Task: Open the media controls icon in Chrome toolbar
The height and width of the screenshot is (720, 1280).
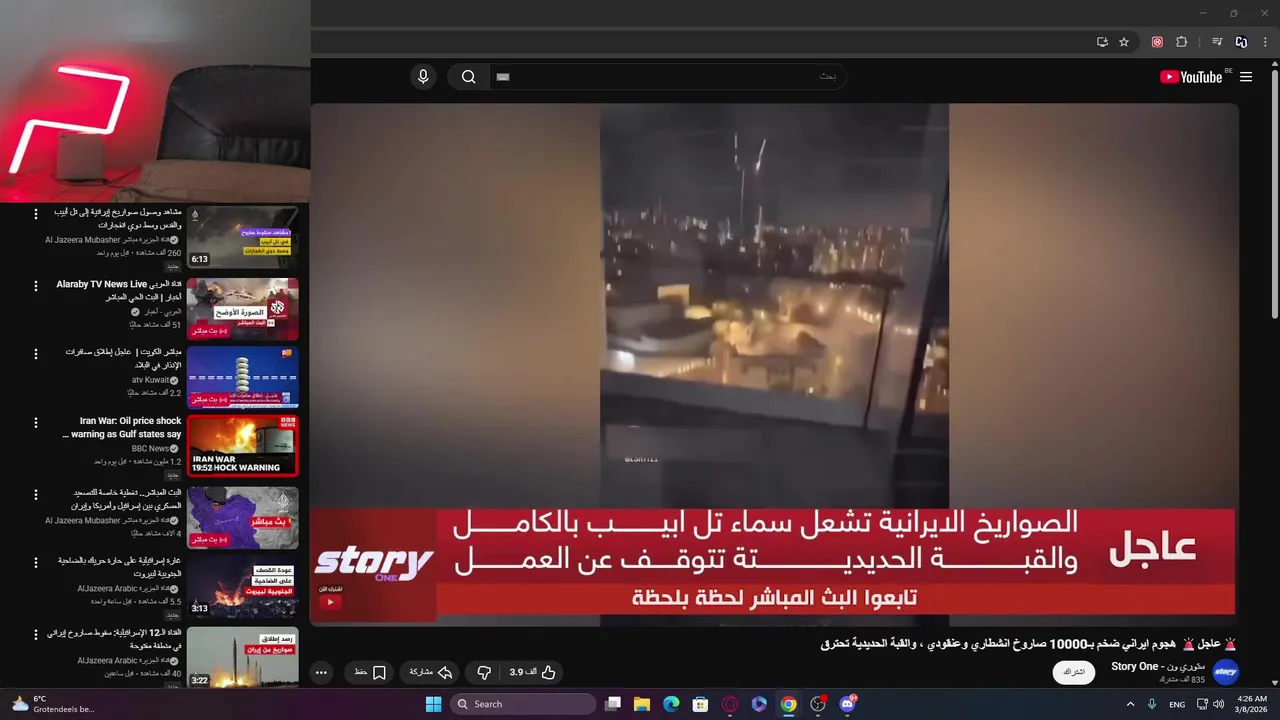Action: pyautogui.click(x=1217, y=42)
